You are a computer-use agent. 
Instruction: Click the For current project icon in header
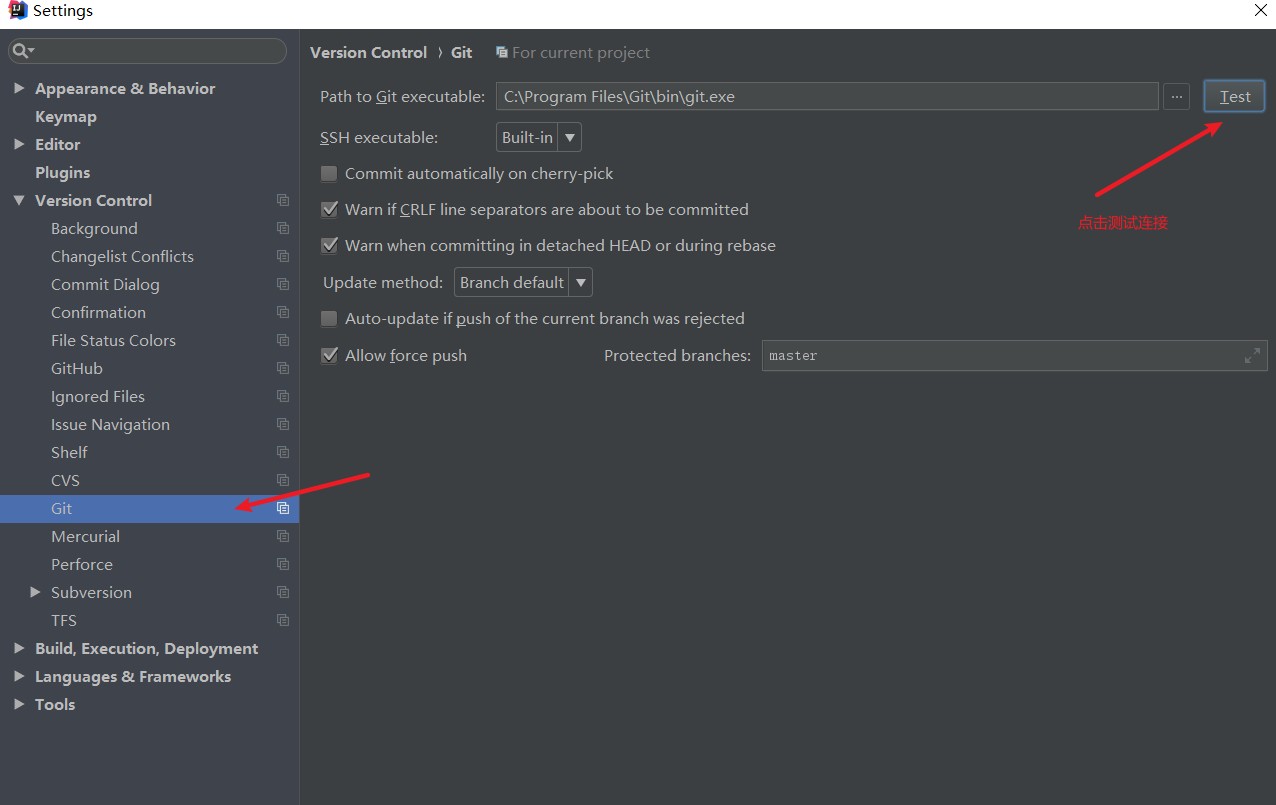tap(502, 52)
